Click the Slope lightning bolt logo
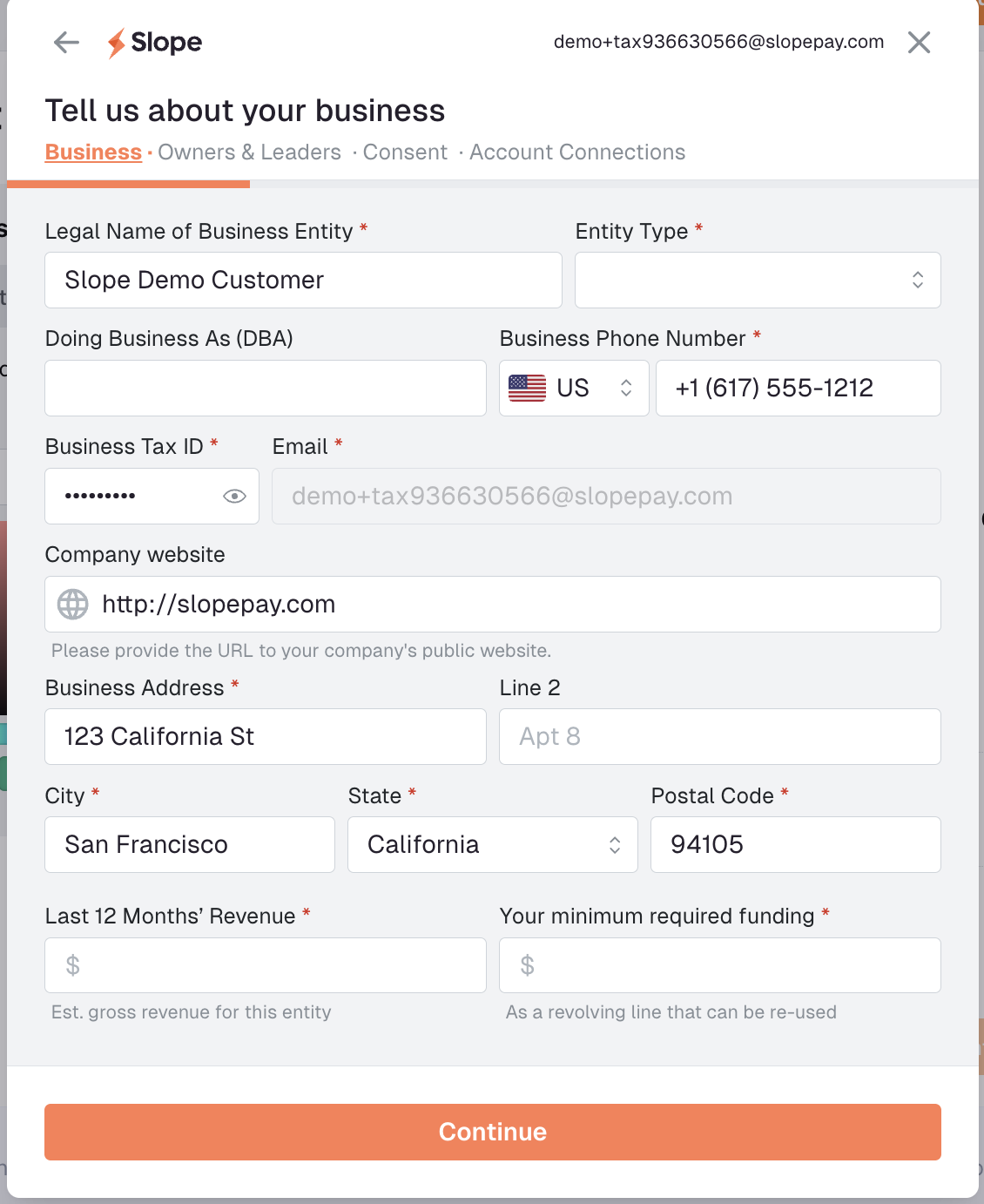Viewport: 984px width, 1204px height. pos(117,43)
